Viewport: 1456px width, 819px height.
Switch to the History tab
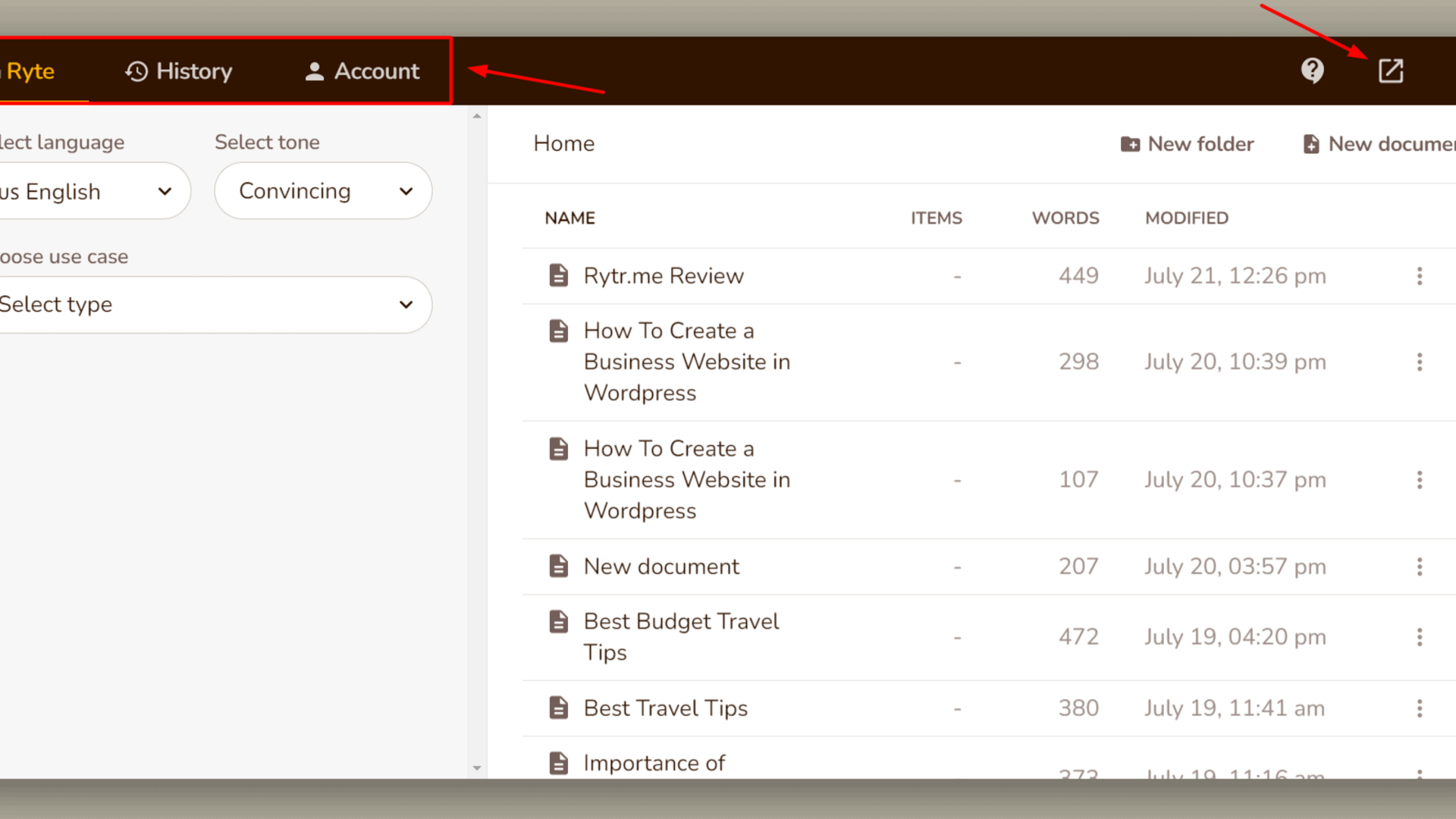(179, 71)
